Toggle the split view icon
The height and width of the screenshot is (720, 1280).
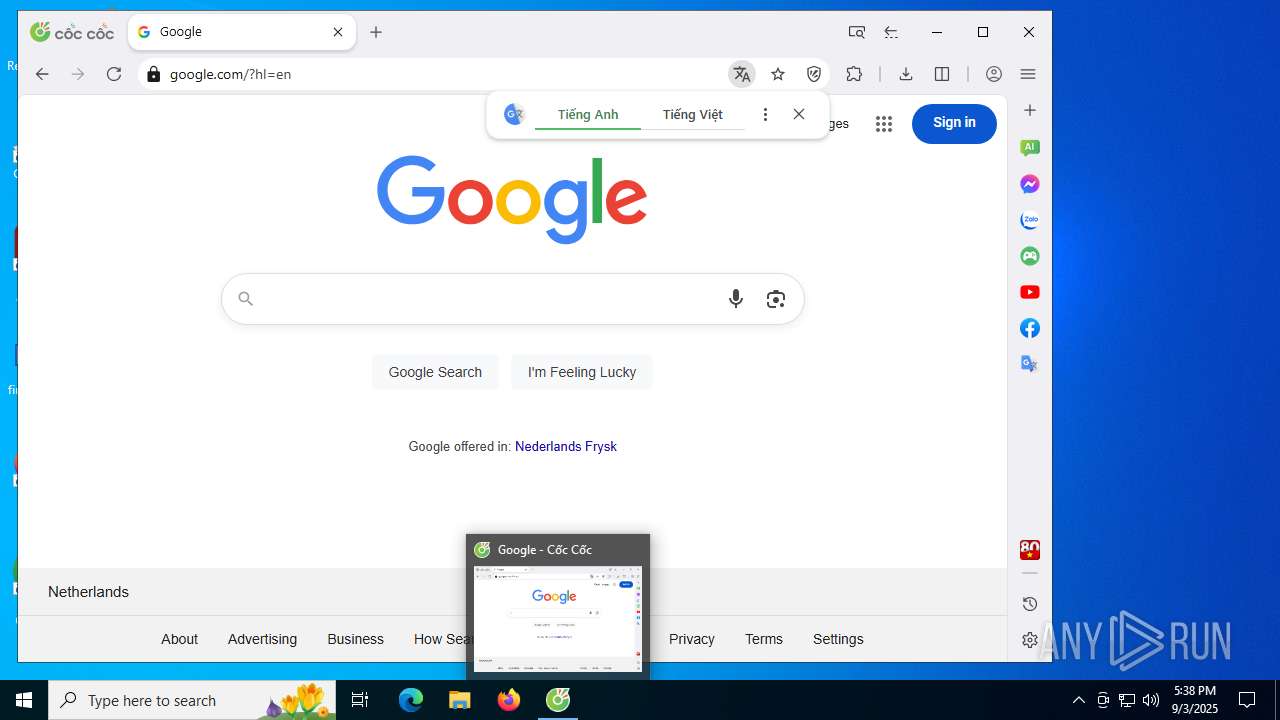pyautogui.click(x=942, y=74)
